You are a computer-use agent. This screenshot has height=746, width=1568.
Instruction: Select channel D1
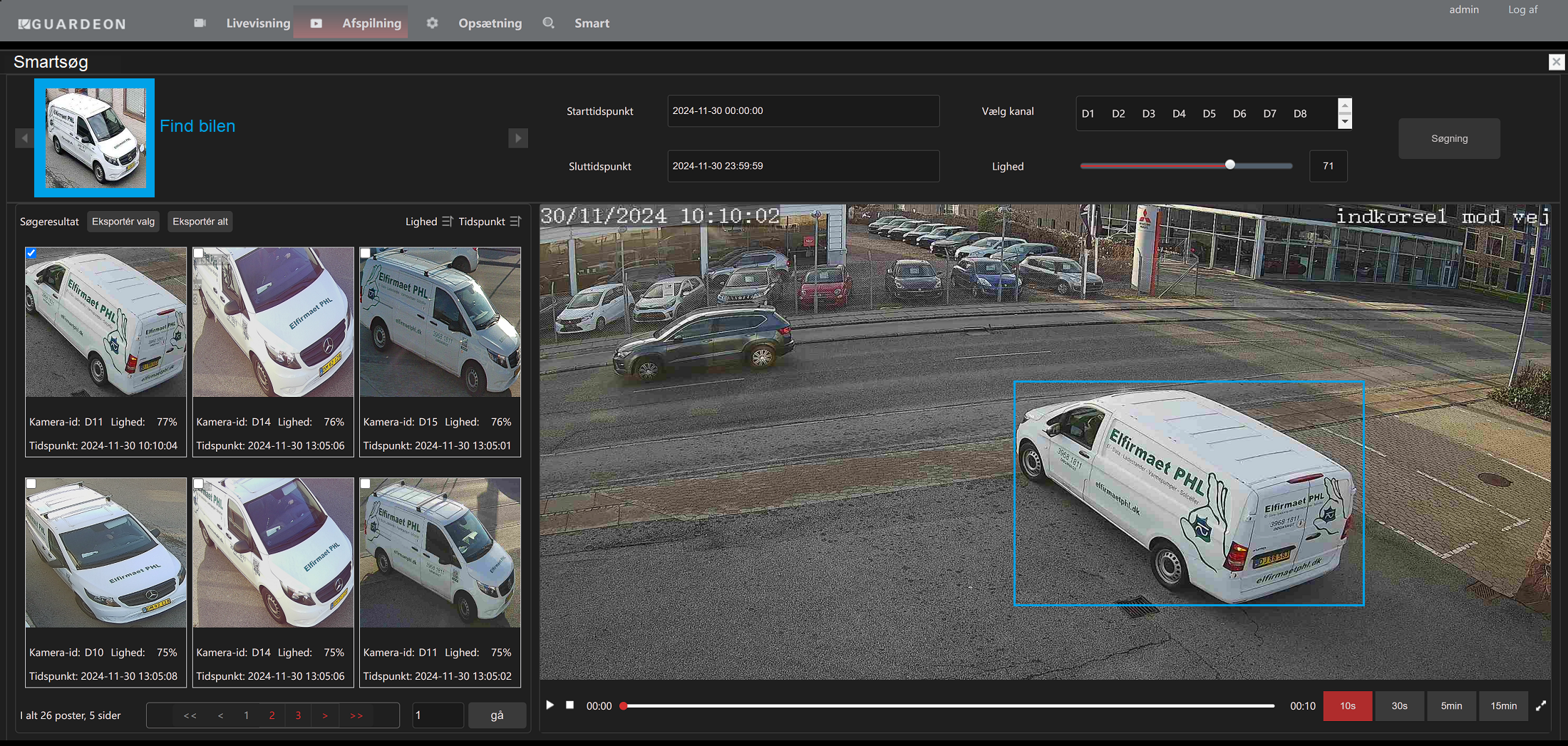[1088, 113]
